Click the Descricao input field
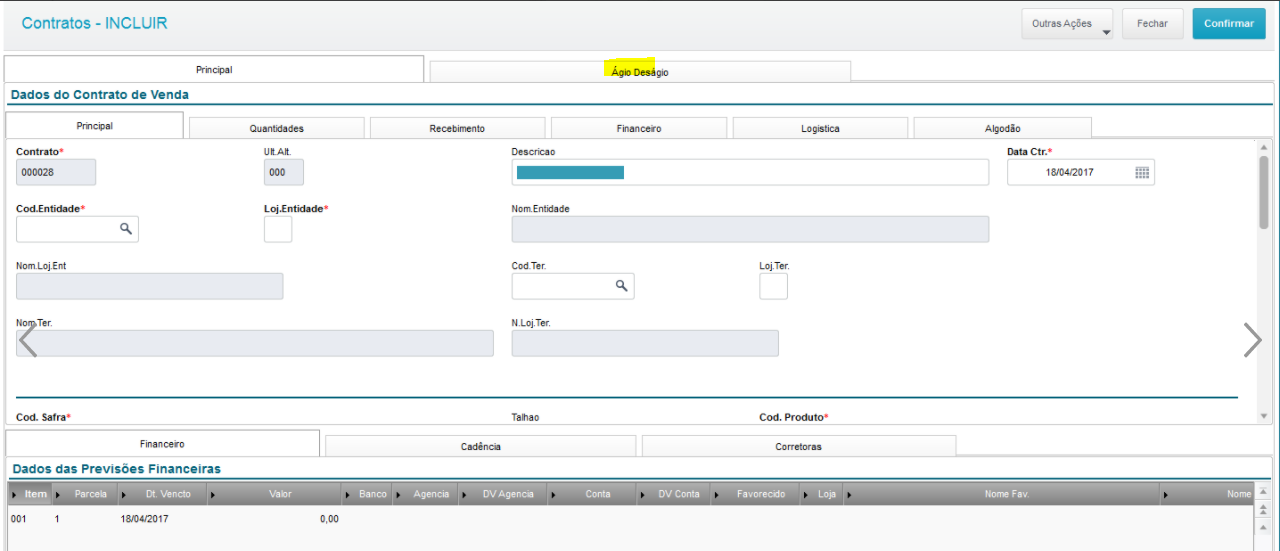Viewport: 1280px width, 551px height. pos(750,172)
